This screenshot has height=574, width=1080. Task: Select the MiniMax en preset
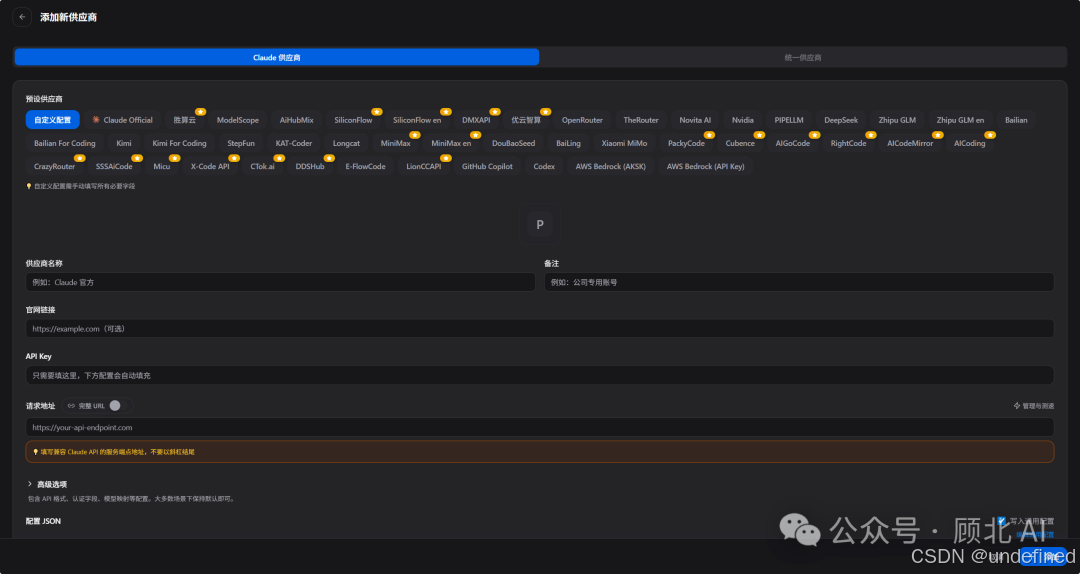pos(451,143)
